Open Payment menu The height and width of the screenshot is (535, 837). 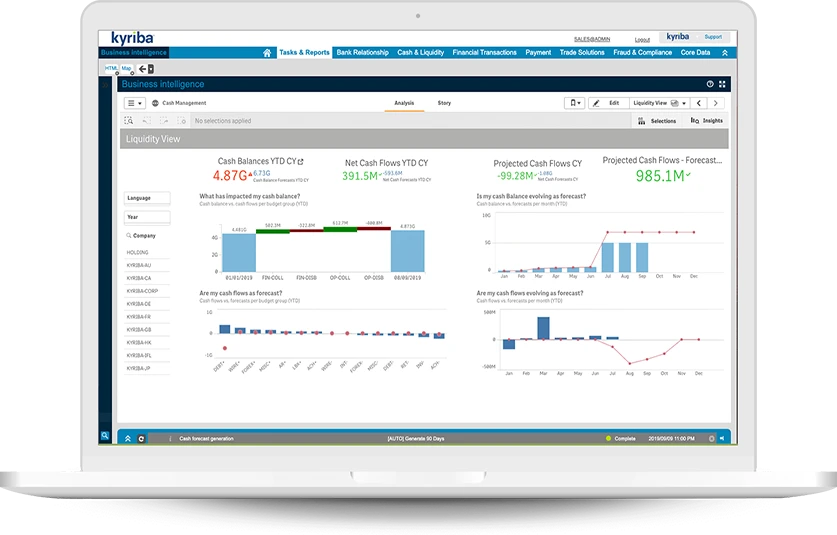click(x=538, y=52)
